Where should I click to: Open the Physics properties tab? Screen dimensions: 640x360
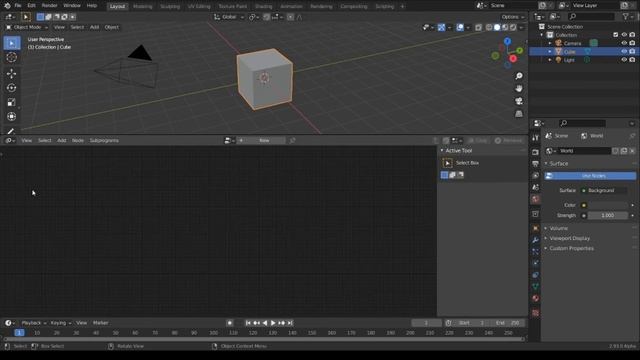coord(536,263)
